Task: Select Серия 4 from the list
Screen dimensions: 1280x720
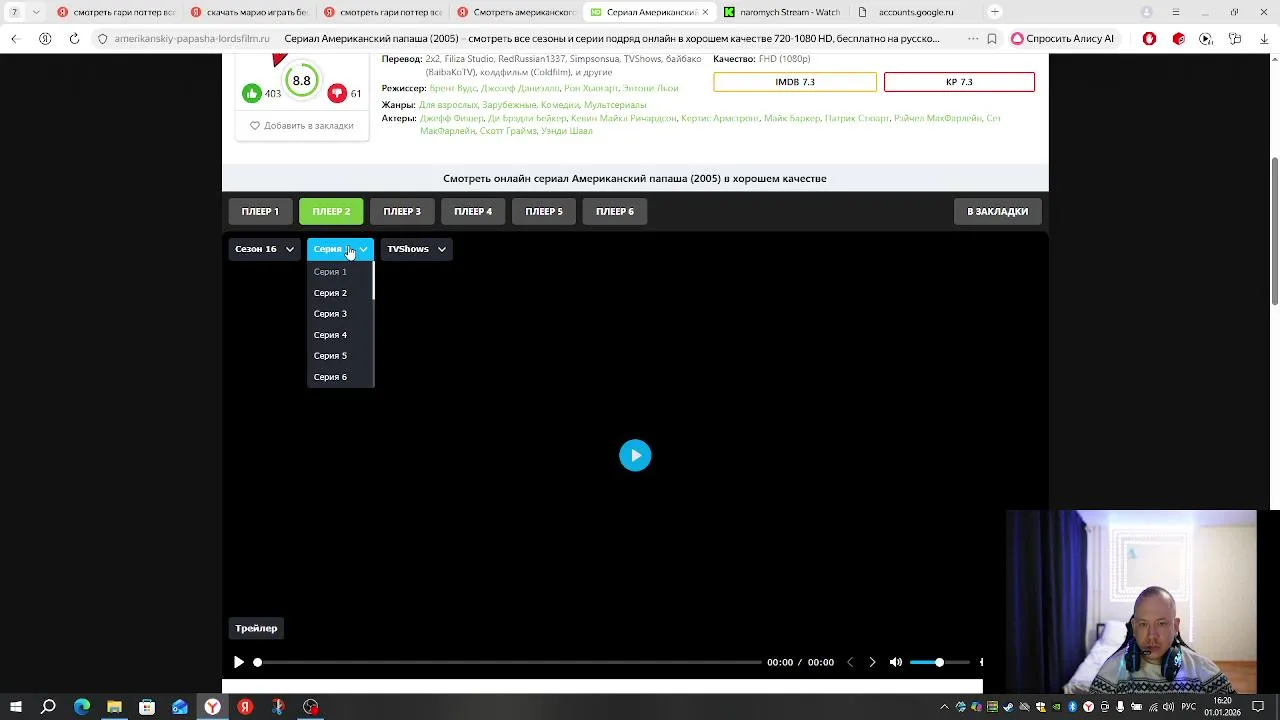Action: pyautogui.click(x=330, y=335)
